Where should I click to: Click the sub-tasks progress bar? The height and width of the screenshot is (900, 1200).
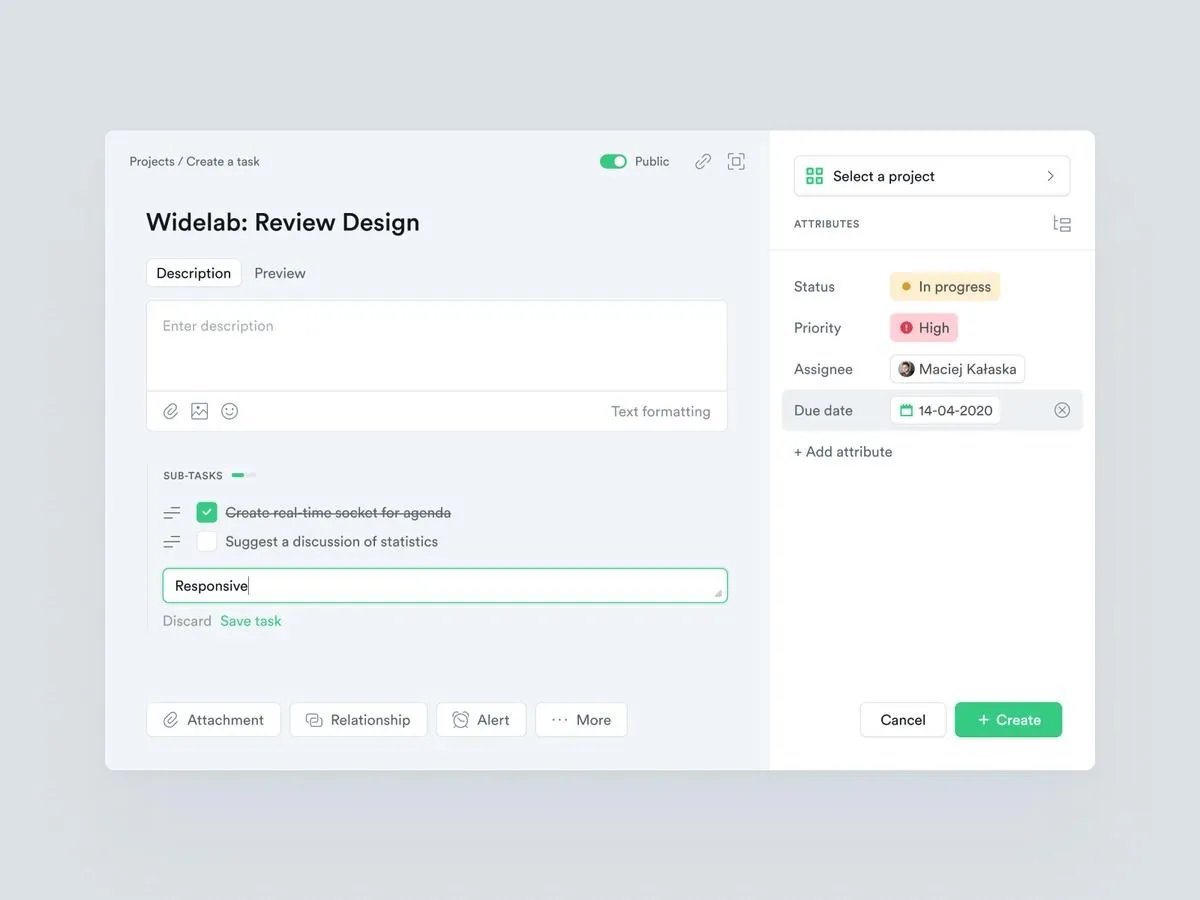coord(244,476)
